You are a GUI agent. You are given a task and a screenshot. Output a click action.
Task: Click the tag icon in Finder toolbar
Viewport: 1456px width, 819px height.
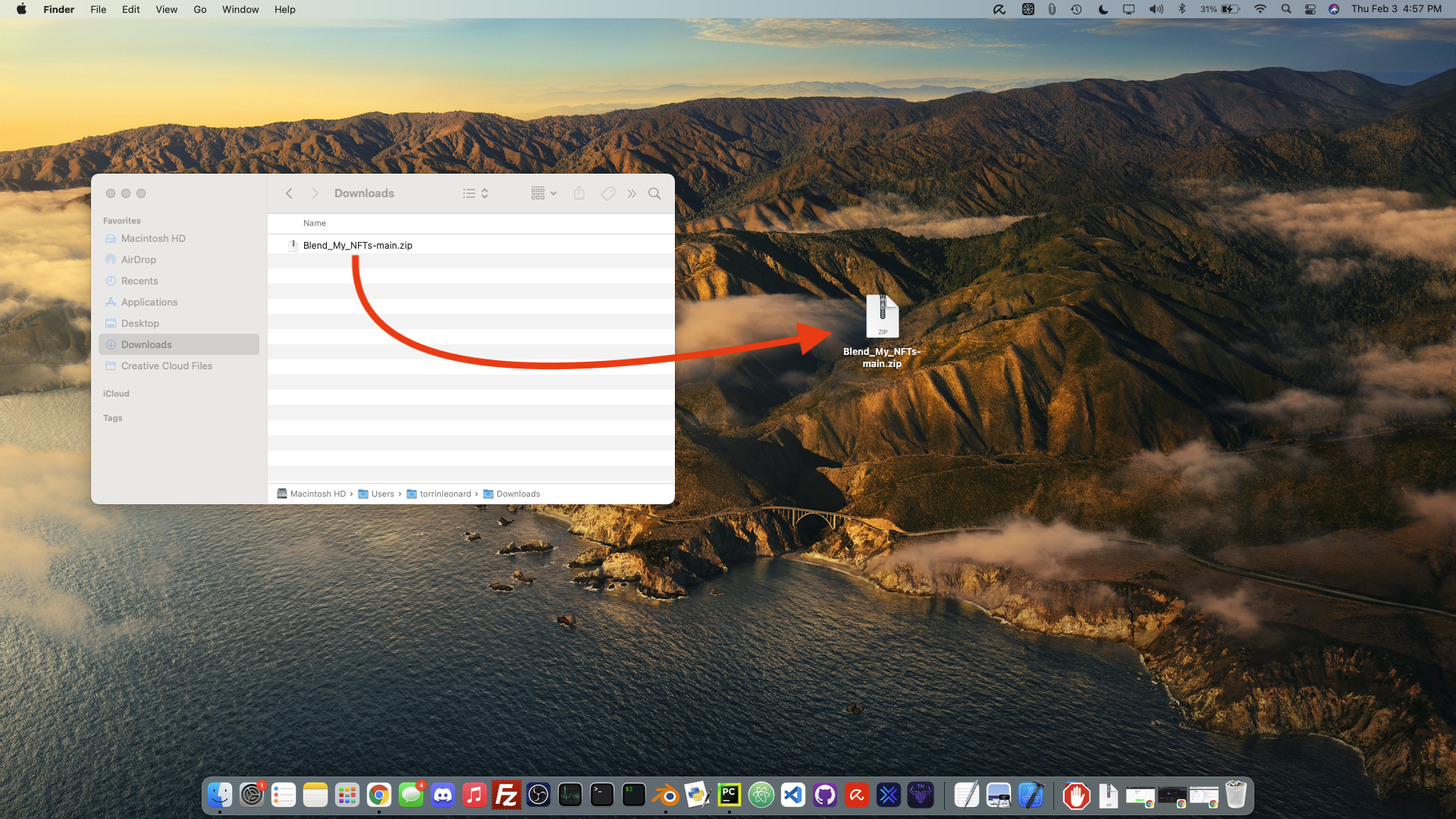608,193
